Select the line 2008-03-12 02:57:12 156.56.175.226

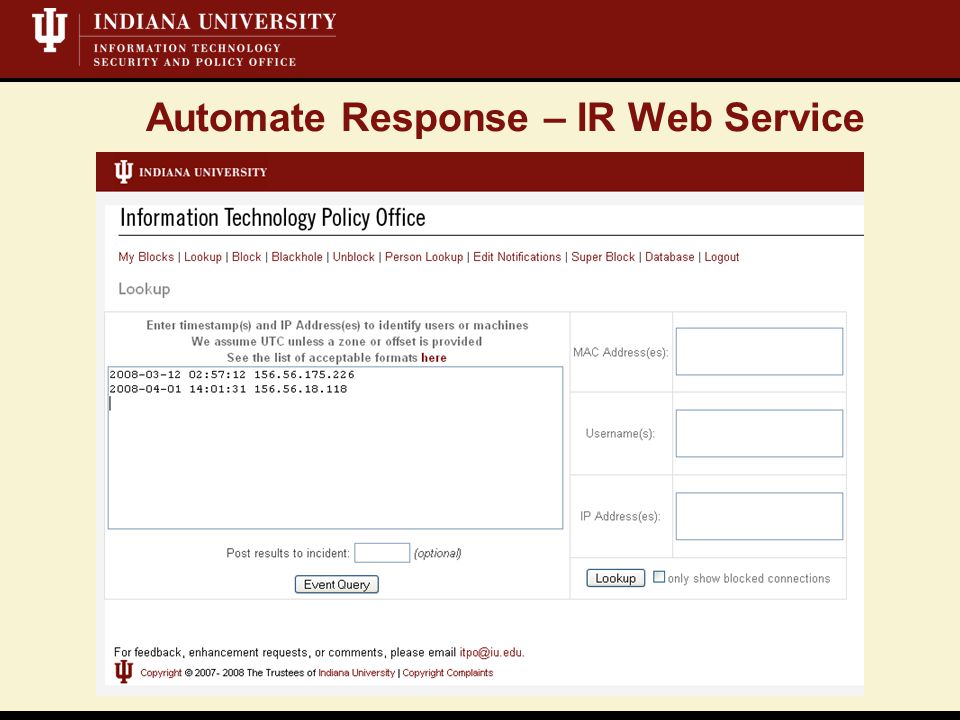coord(232,375)
